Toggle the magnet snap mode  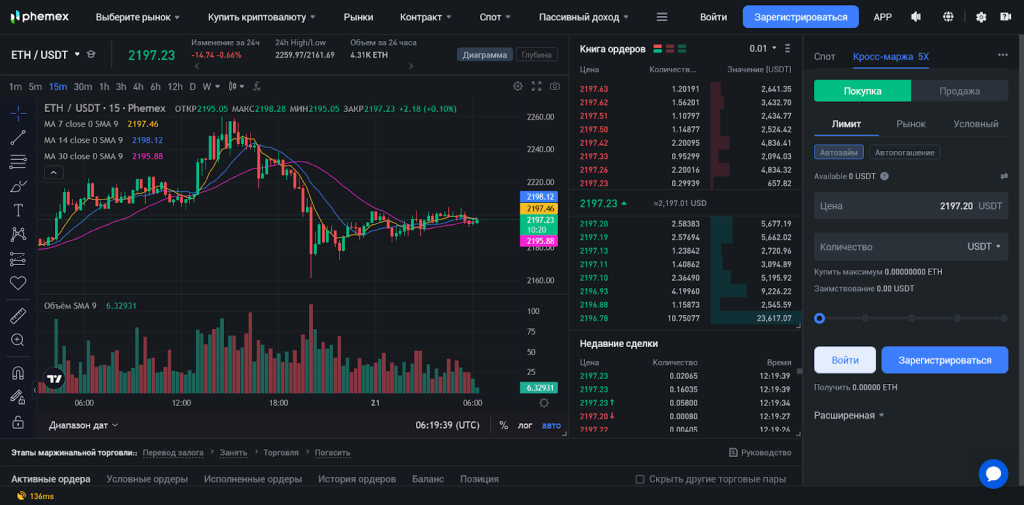coord(18,373)
